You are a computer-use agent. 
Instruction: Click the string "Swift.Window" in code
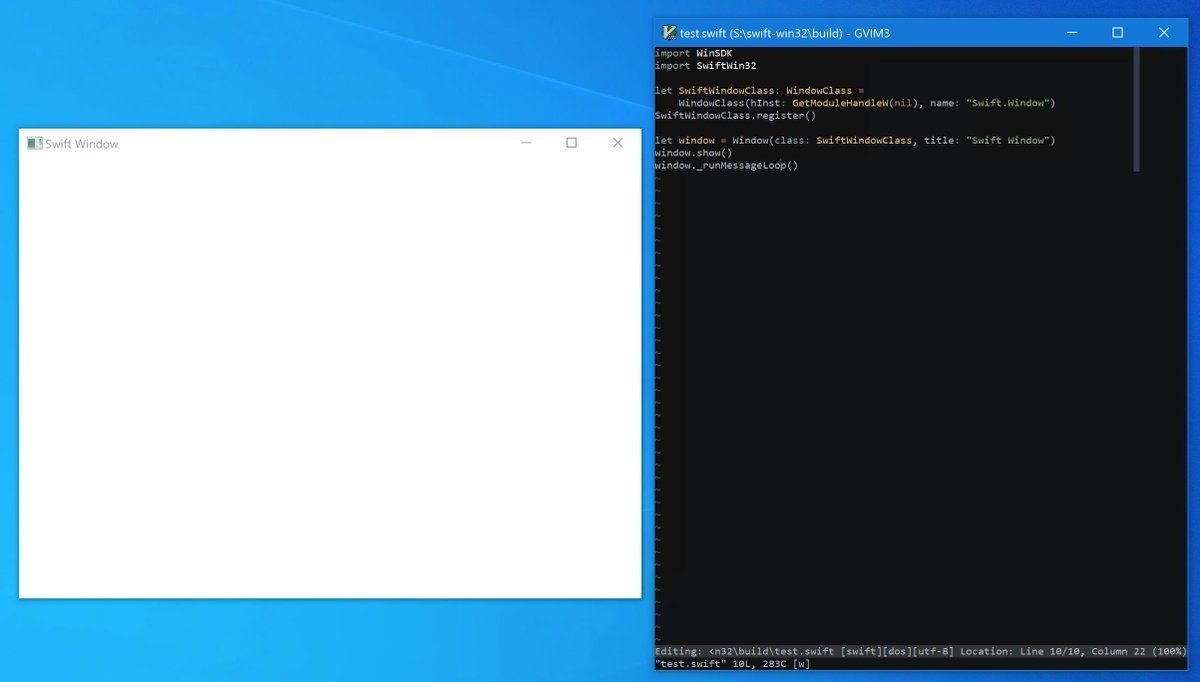1008,103
